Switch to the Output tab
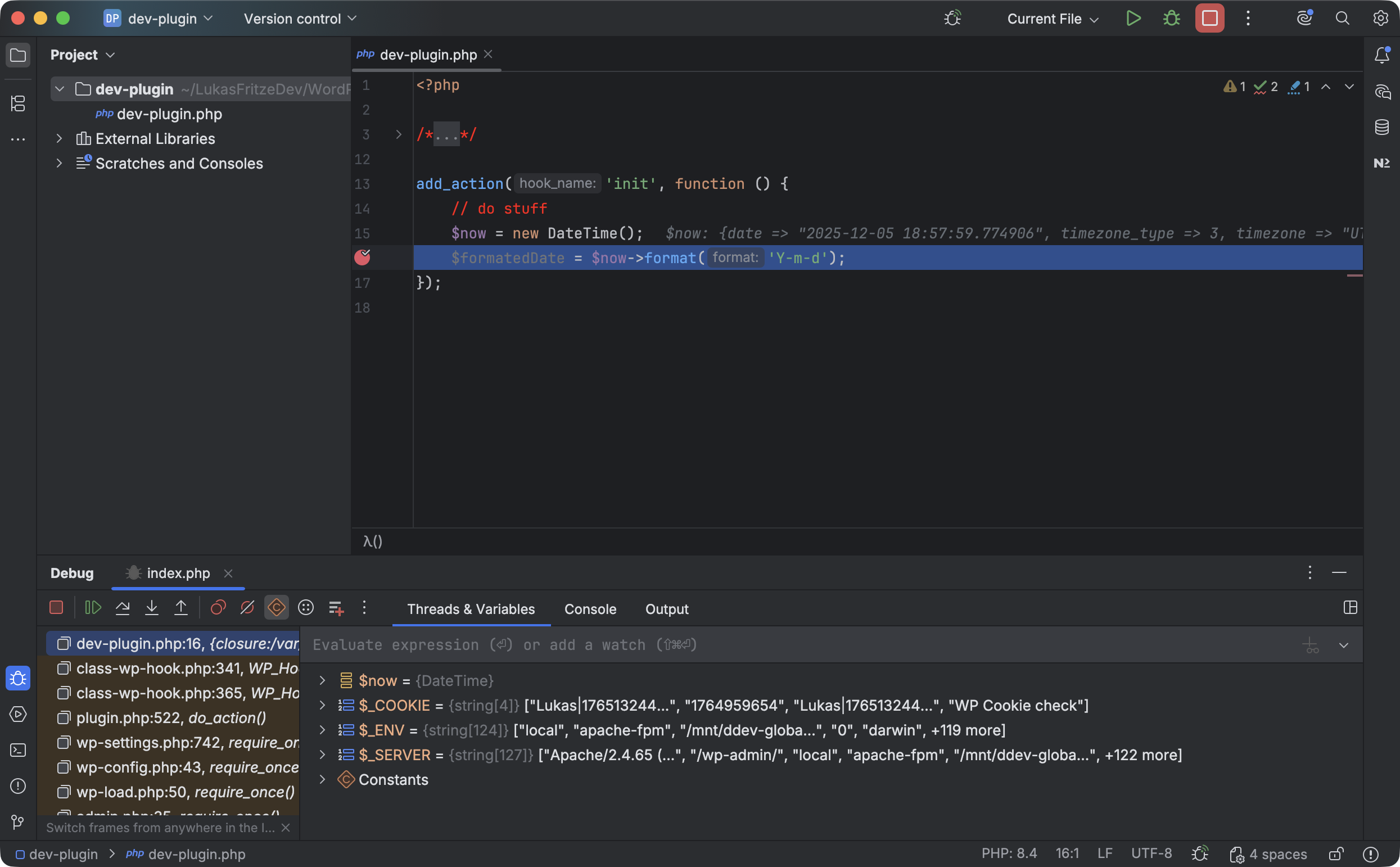The height and width of the screenshot is (867, 1400). tap(666, 609)
